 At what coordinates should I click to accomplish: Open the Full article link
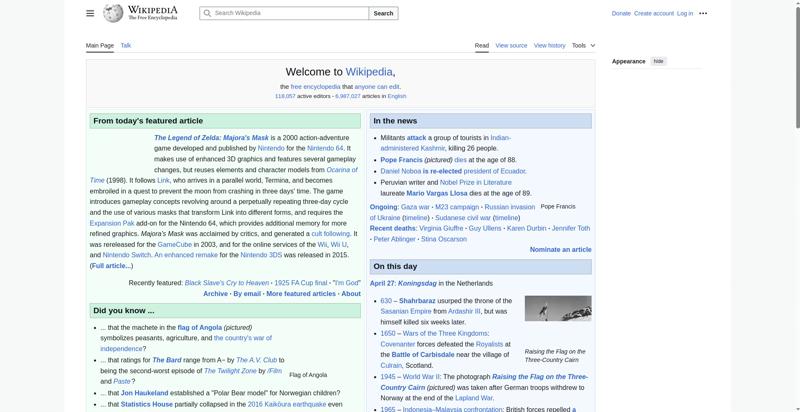coord(112,266)
